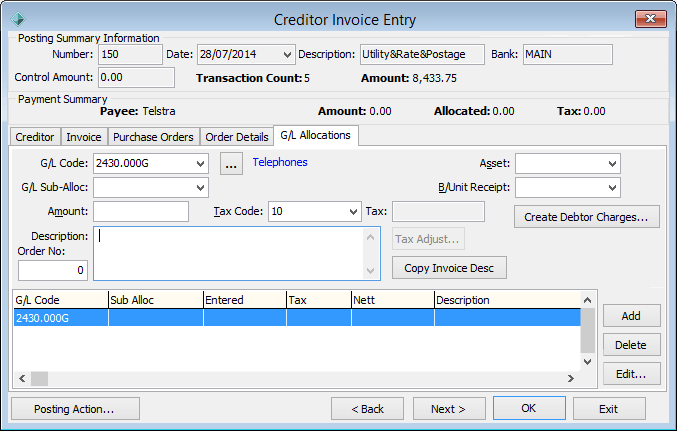Click the Add allocation button
677x431 pixels.
pyautogui.click(x=631, y=316)
